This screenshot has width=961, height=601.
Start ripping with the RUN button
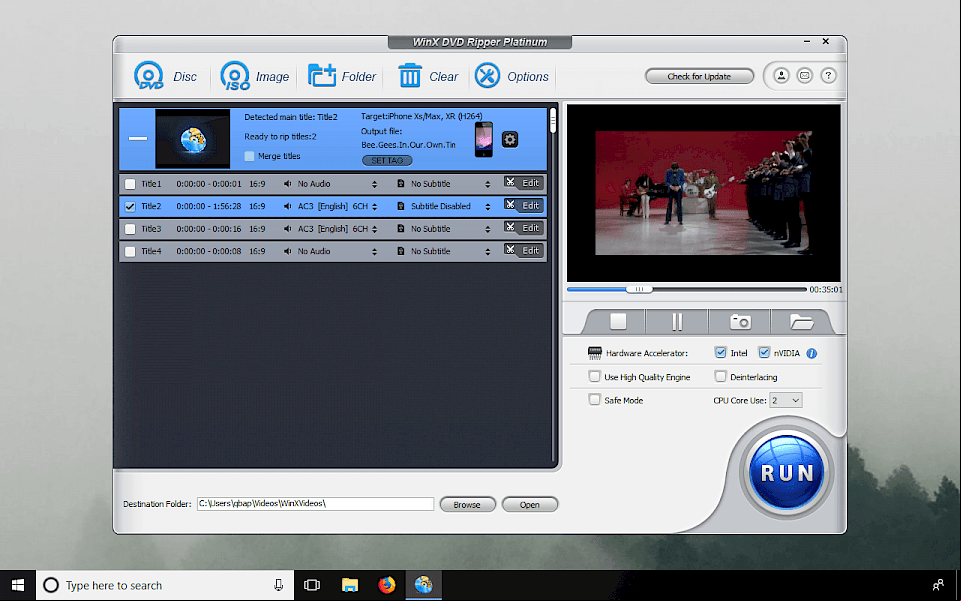pyautogui.click(x=786, y=473)
